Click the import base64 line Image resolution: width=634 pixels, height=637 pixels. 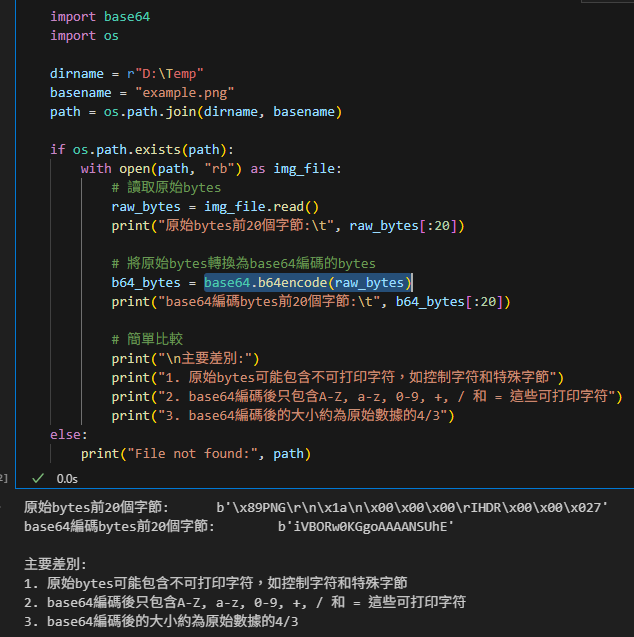100,17
